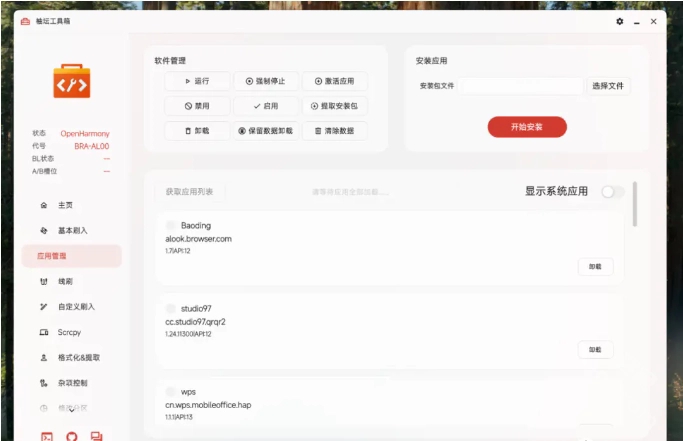Image resolution: width=683 pixels, height=441 pixels.
Task: Enable app with the 启用 button
Action: (266, 106)
